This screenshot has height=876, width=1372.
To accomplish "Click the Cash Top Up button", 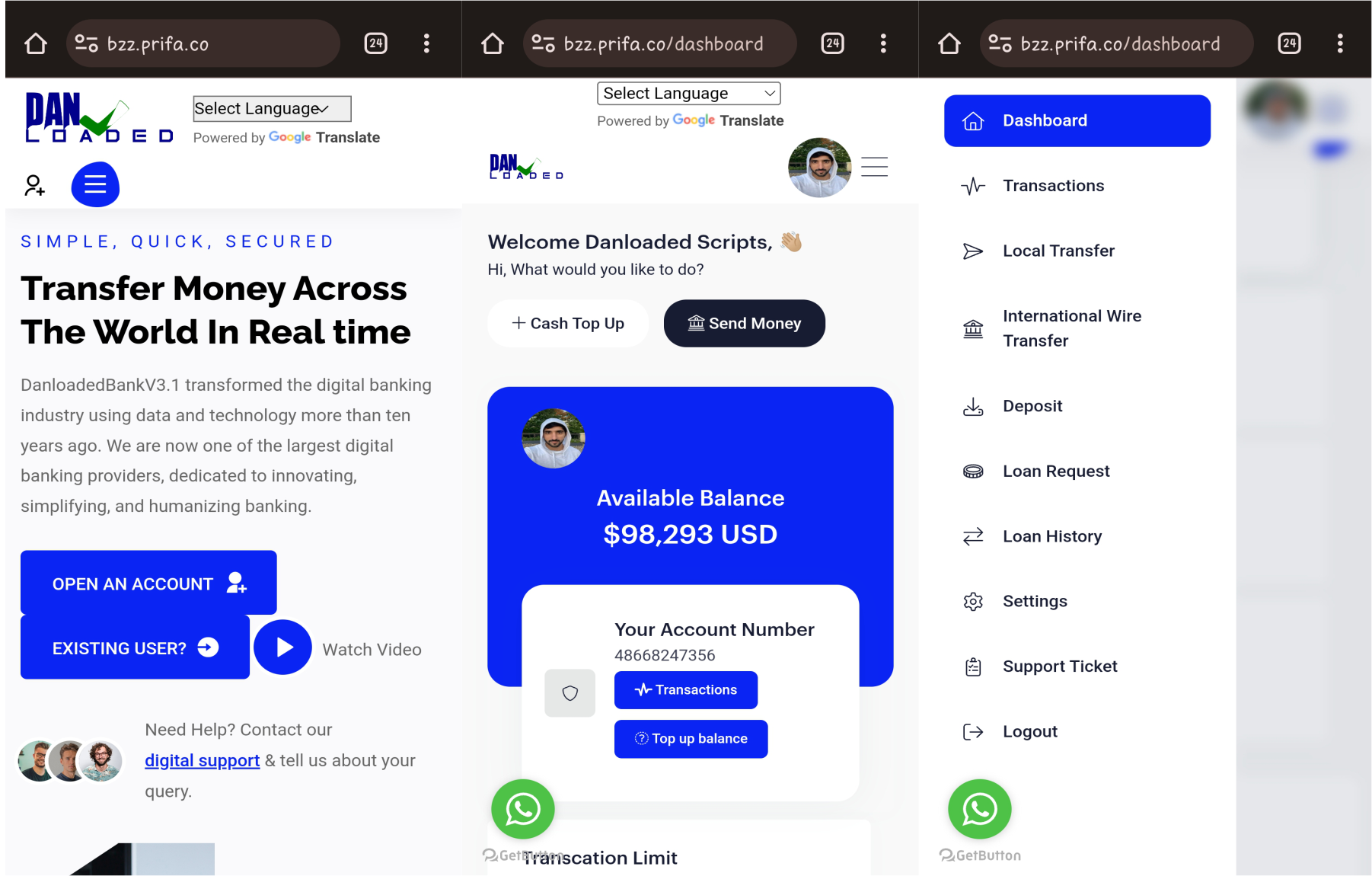I will [568, 324].
